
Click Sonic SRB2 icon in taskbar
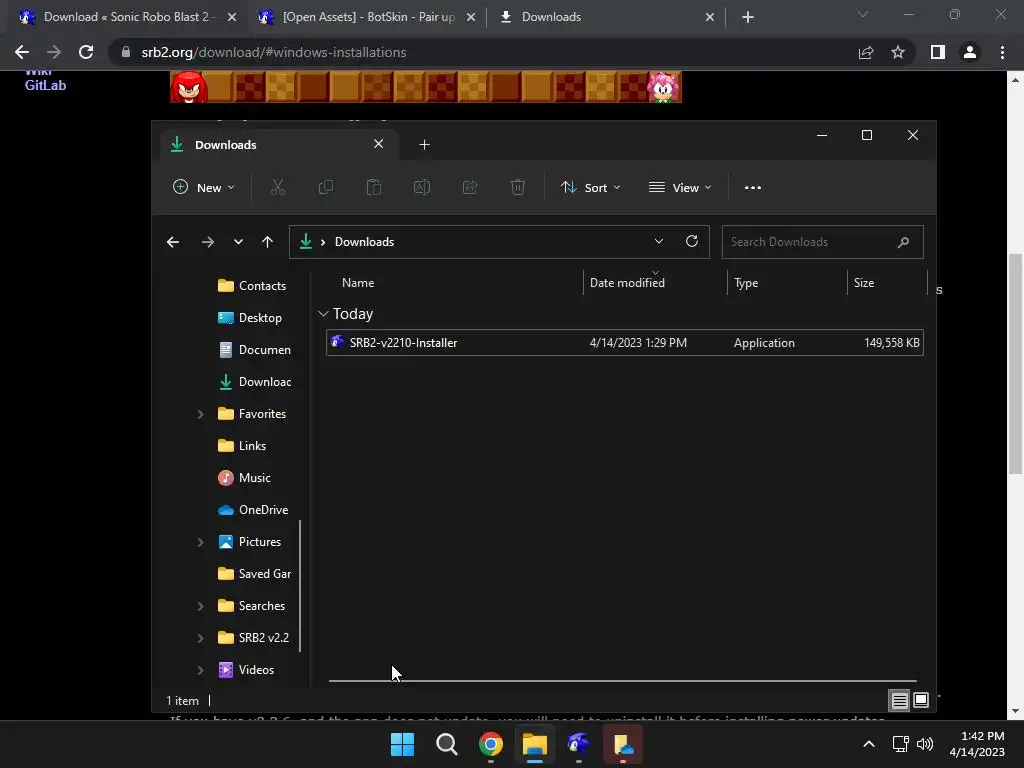(x=579, y=744)
